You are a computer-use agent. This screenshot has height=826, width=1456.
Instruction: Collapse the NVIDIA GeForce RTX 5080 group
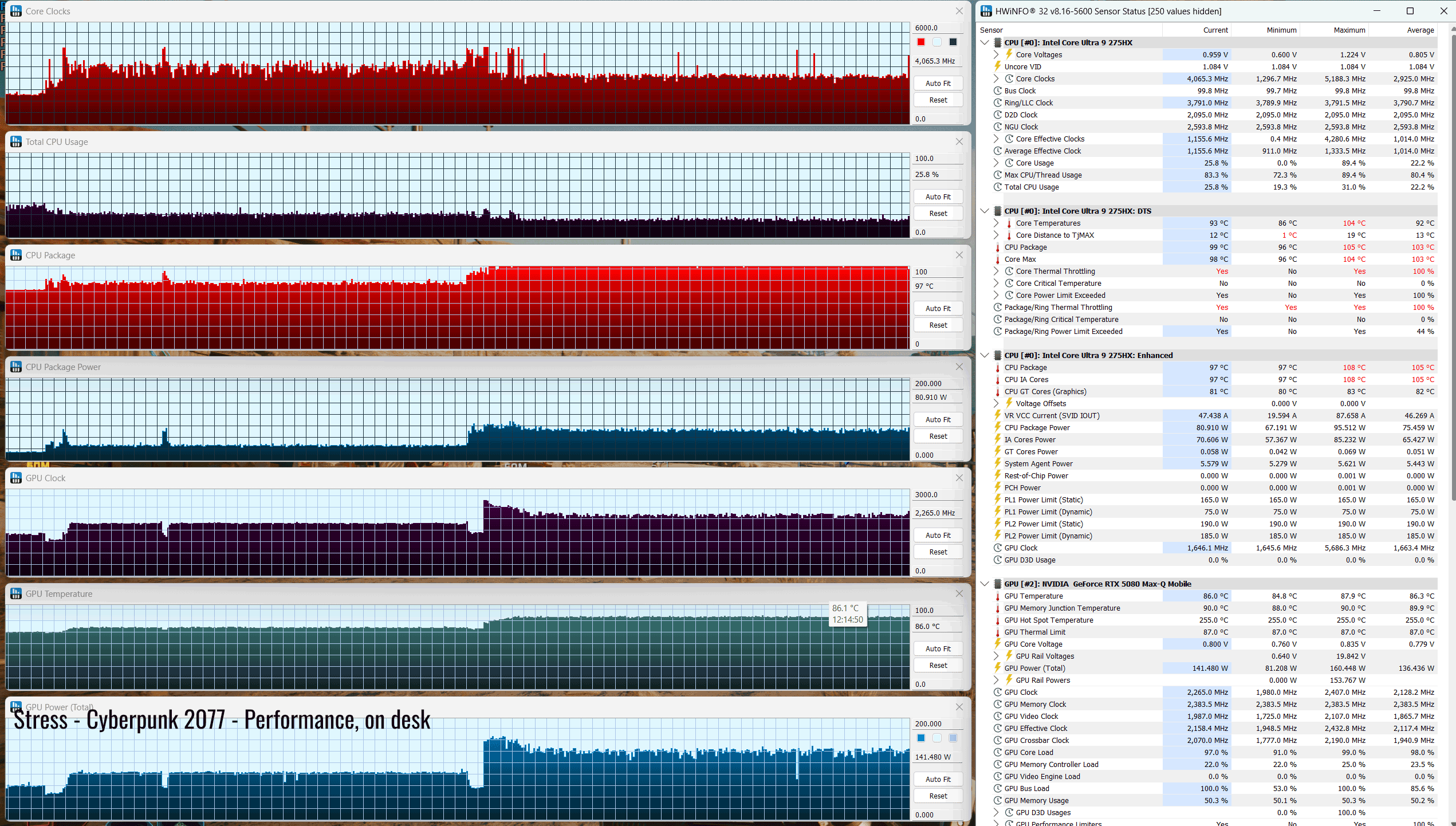click(985, 584)
